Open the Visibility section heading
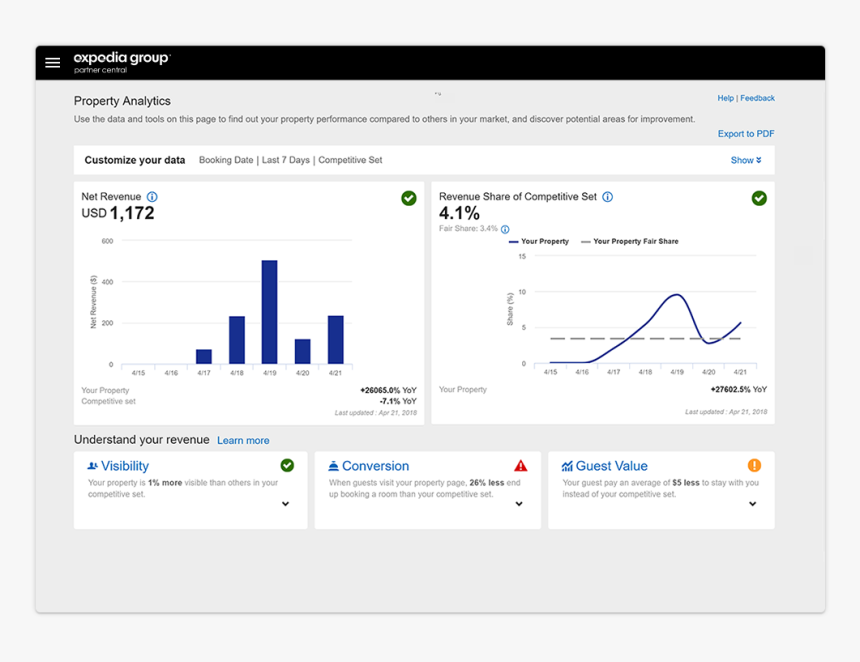 coord(125,466)
